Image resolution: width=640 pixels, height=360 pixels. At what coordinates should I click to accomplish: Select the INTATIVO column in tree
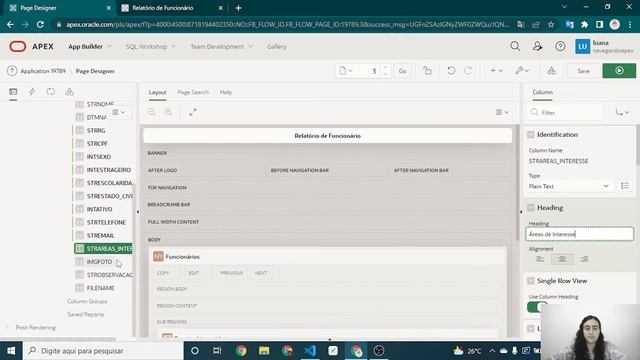tap(99, 209)
